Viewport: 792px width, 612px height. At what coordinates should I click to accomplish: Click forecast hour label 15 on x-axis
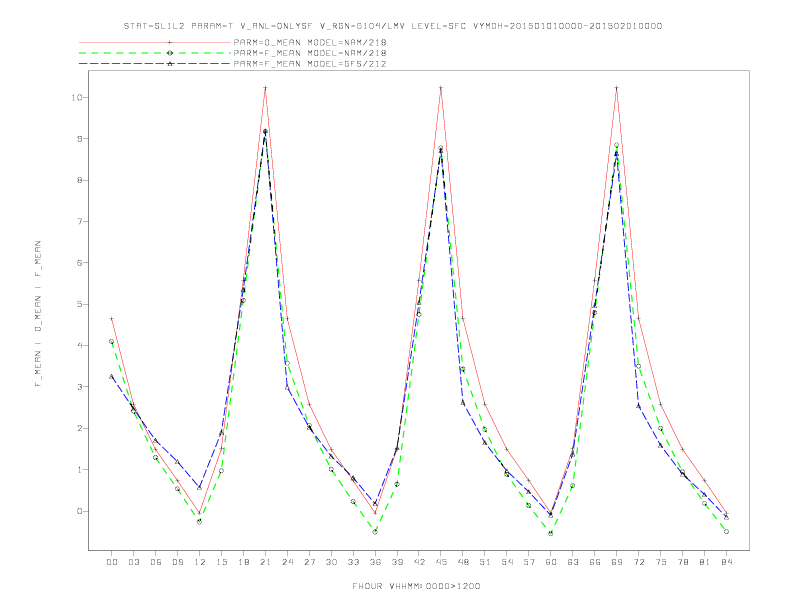[x=222, y=562]
